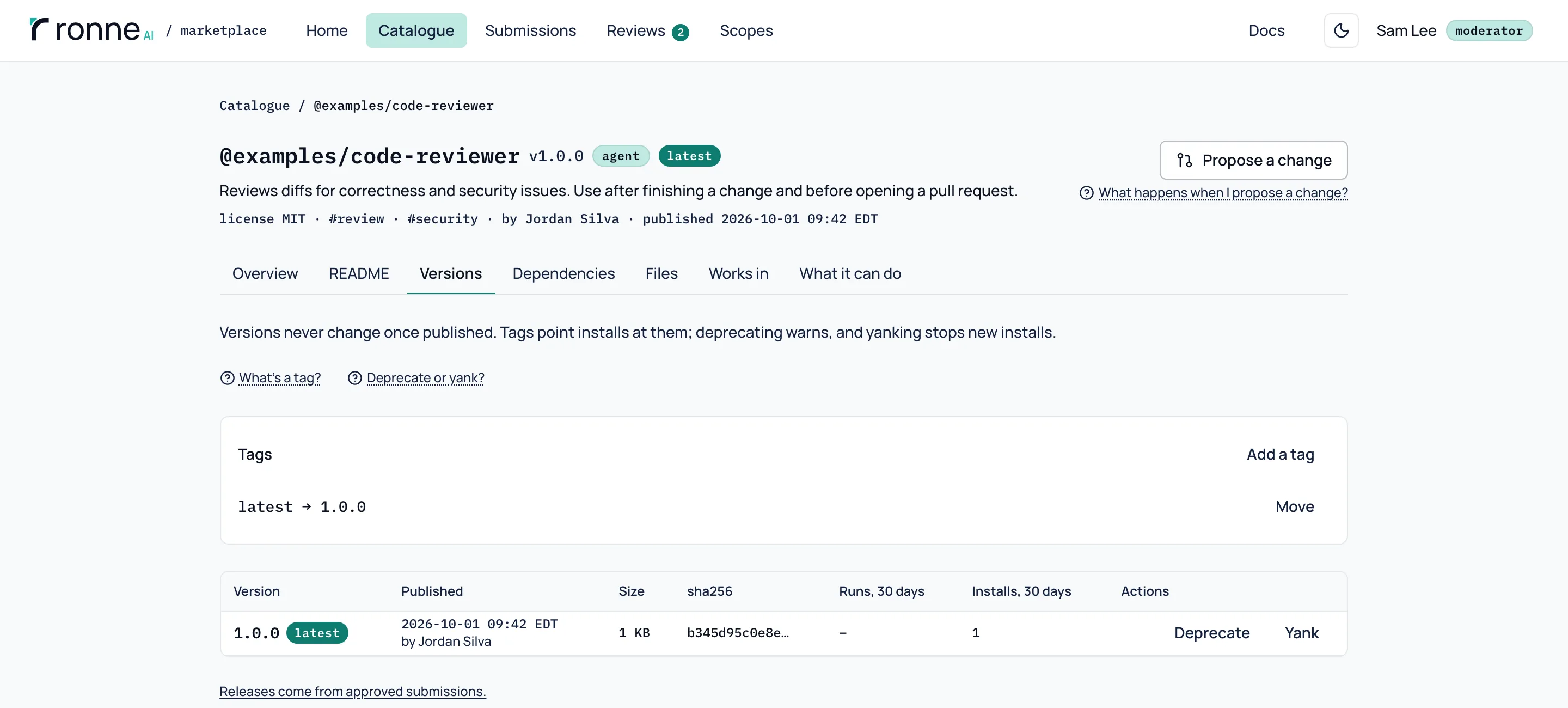The image size is (1568, 708).
Task: Click the help icon beside What's a tag?
Action: 227,378
